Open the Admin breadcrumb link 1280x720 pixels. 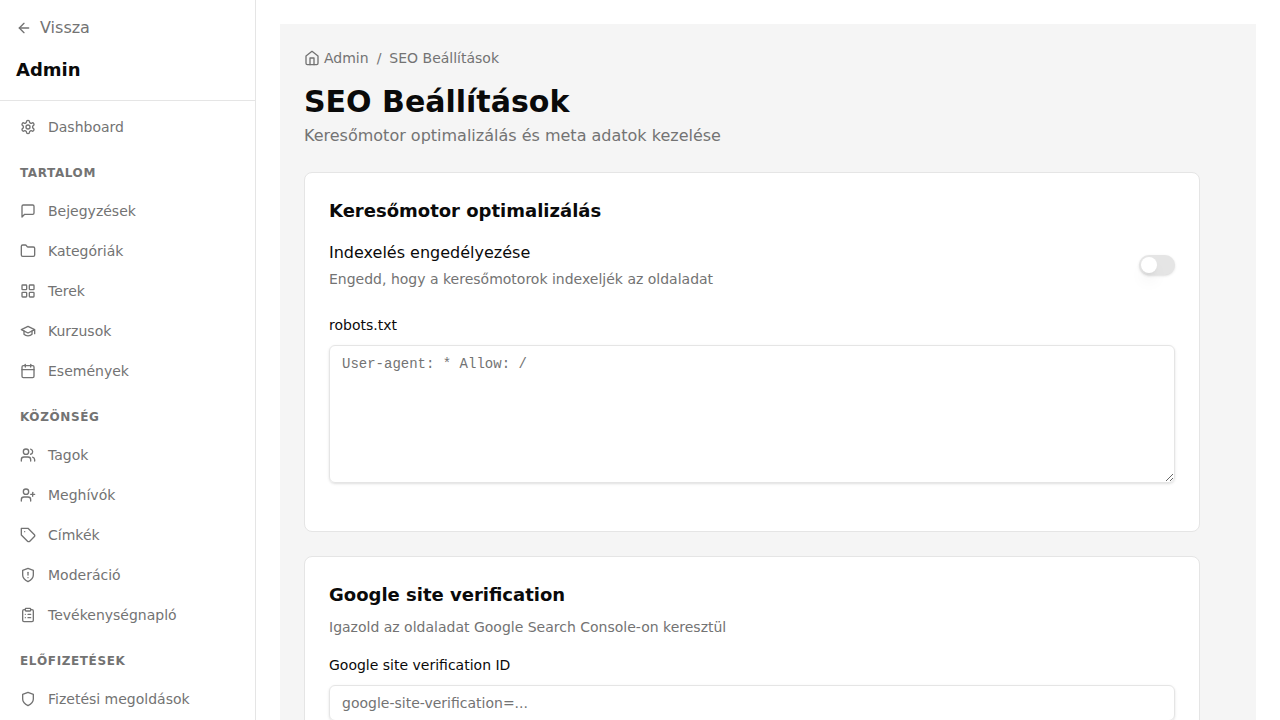[x=346, y=57]
